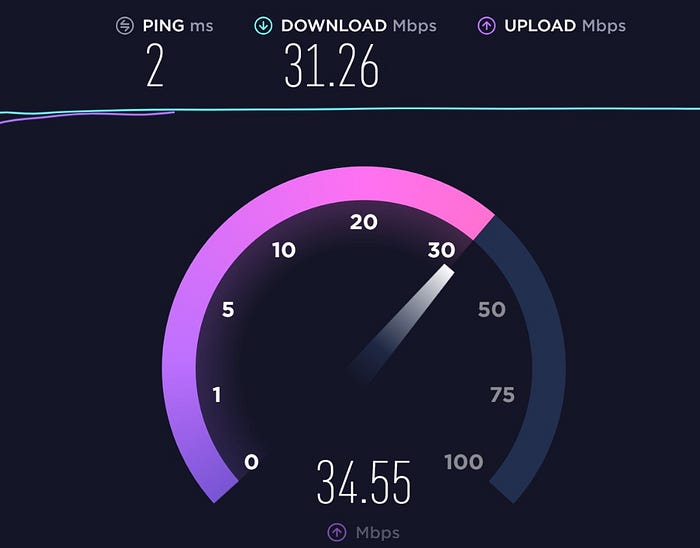The width and height of the screenshot is (700, 548).
Task: Click the upload icon beside bottom Mbps
Action: (337, 532)
